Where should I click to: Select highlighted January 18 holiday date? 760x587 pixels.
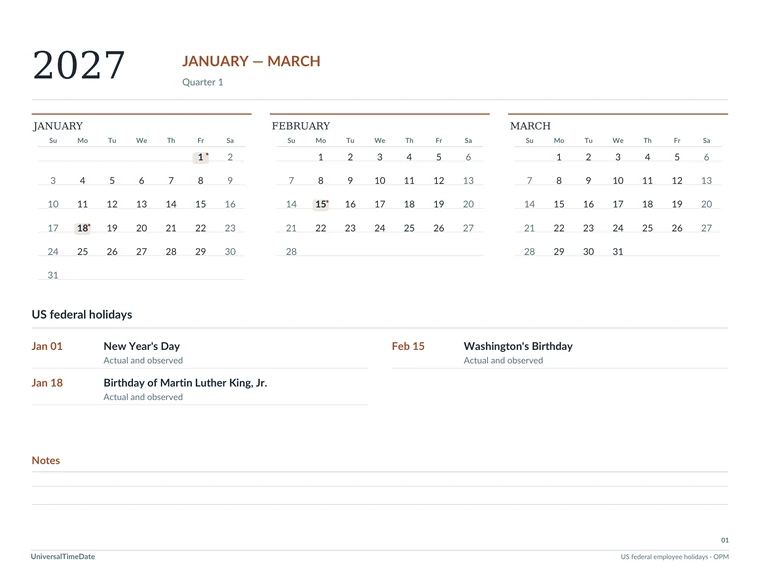(x=83, y=228)
